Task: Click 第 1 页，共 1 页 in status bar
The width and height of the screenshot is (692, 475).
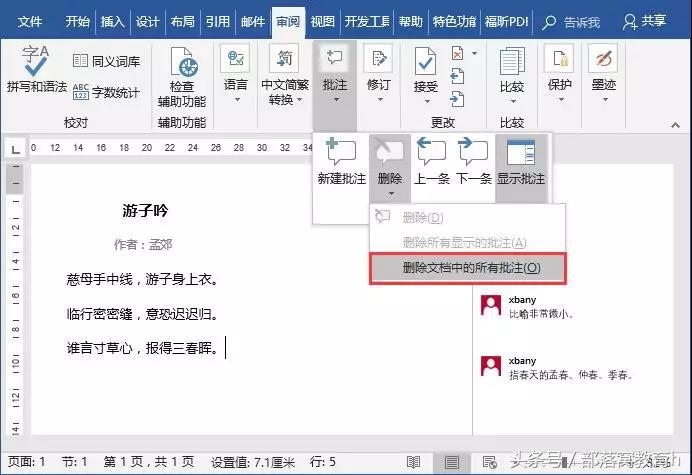Action: (x=149, y=462)
